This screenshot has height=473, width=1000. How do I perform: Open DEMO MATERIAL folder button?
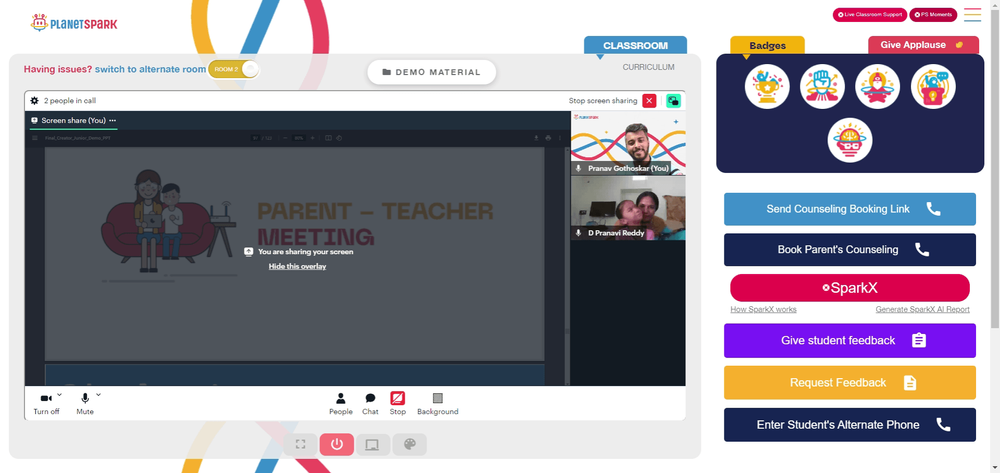[x=432, y=72]
